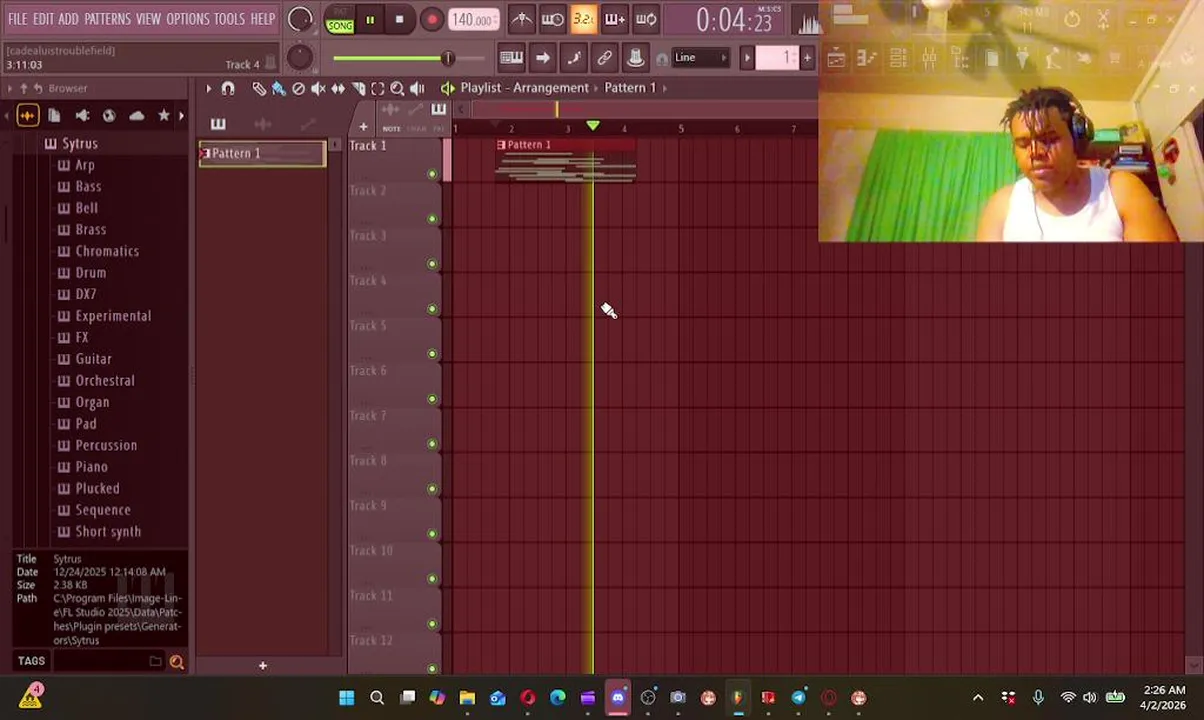Toggle the recording countdown 3.2 icon
This screenshot has width=1204, height=720.
pos(584,19)
